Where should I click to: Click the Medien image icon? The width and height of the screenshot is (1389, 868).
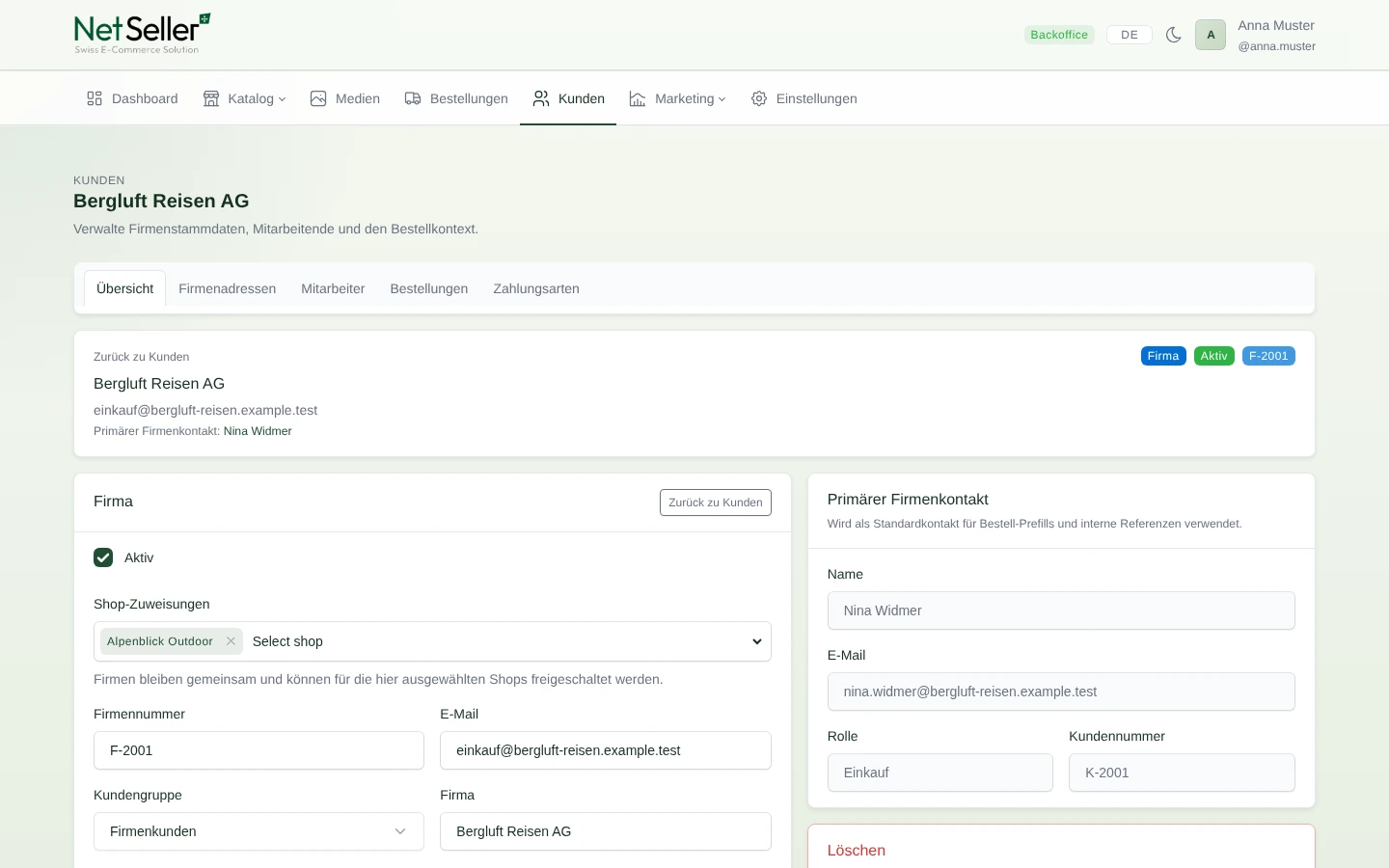tap(318, 98)
